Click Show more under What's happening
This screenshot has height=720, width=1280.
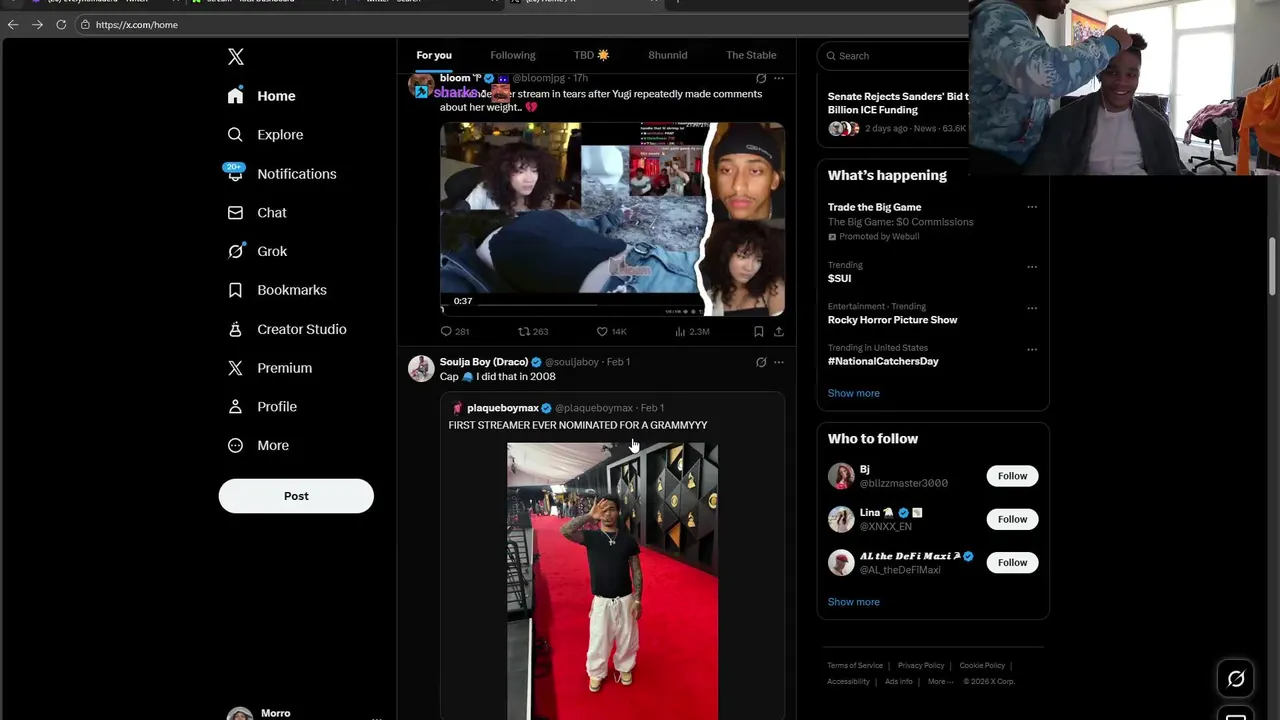[x=853, y=393]
